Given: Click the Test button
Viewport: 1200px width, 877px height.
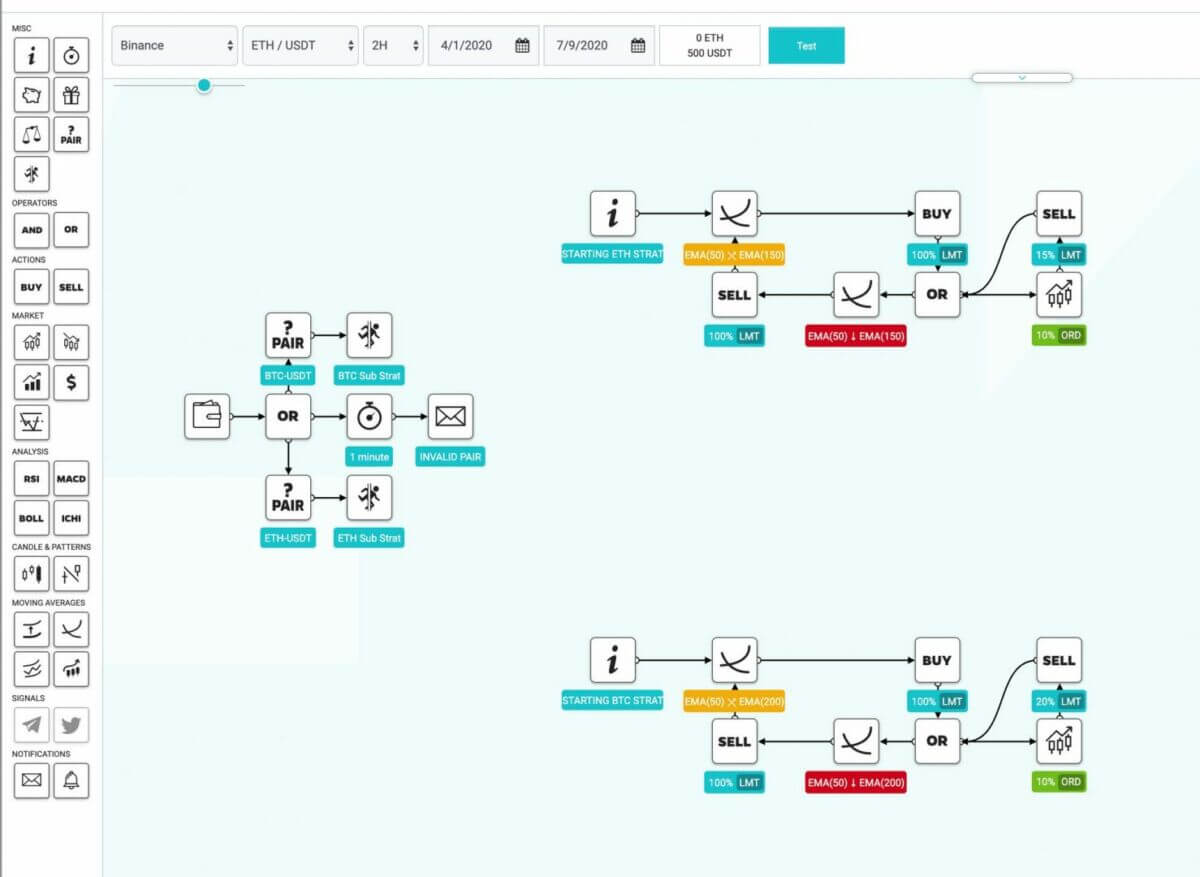Looking at the screenshot, I should 806,46.
